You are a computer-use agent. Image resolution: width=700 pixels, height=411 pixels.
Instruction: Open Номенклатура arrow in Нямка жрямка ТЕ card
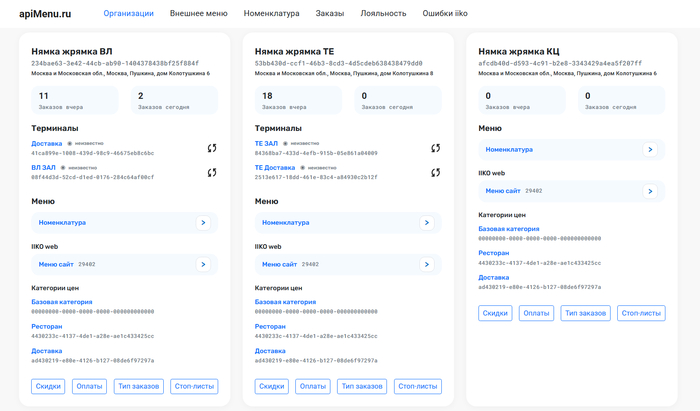click(426, 223)
